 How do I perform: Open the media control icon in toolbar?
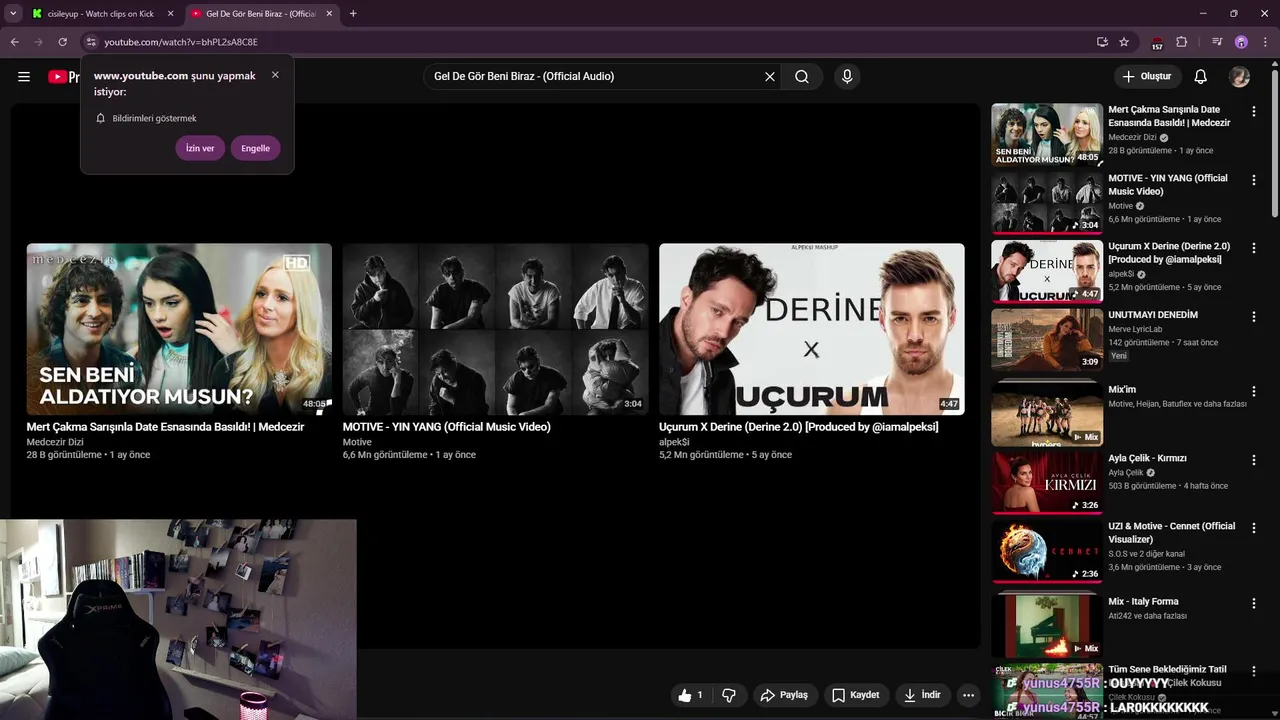click(1217, 42)
